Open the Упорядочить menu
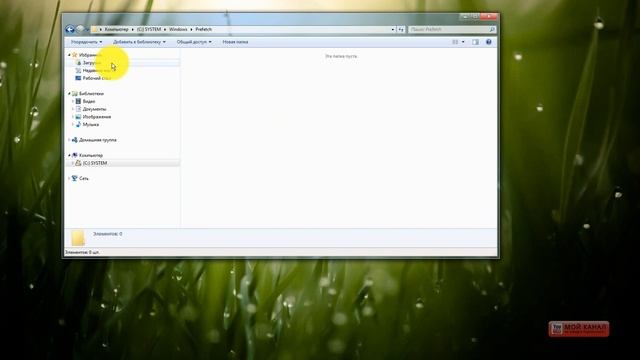Screen dimensions: 640x360 point(87,42)
